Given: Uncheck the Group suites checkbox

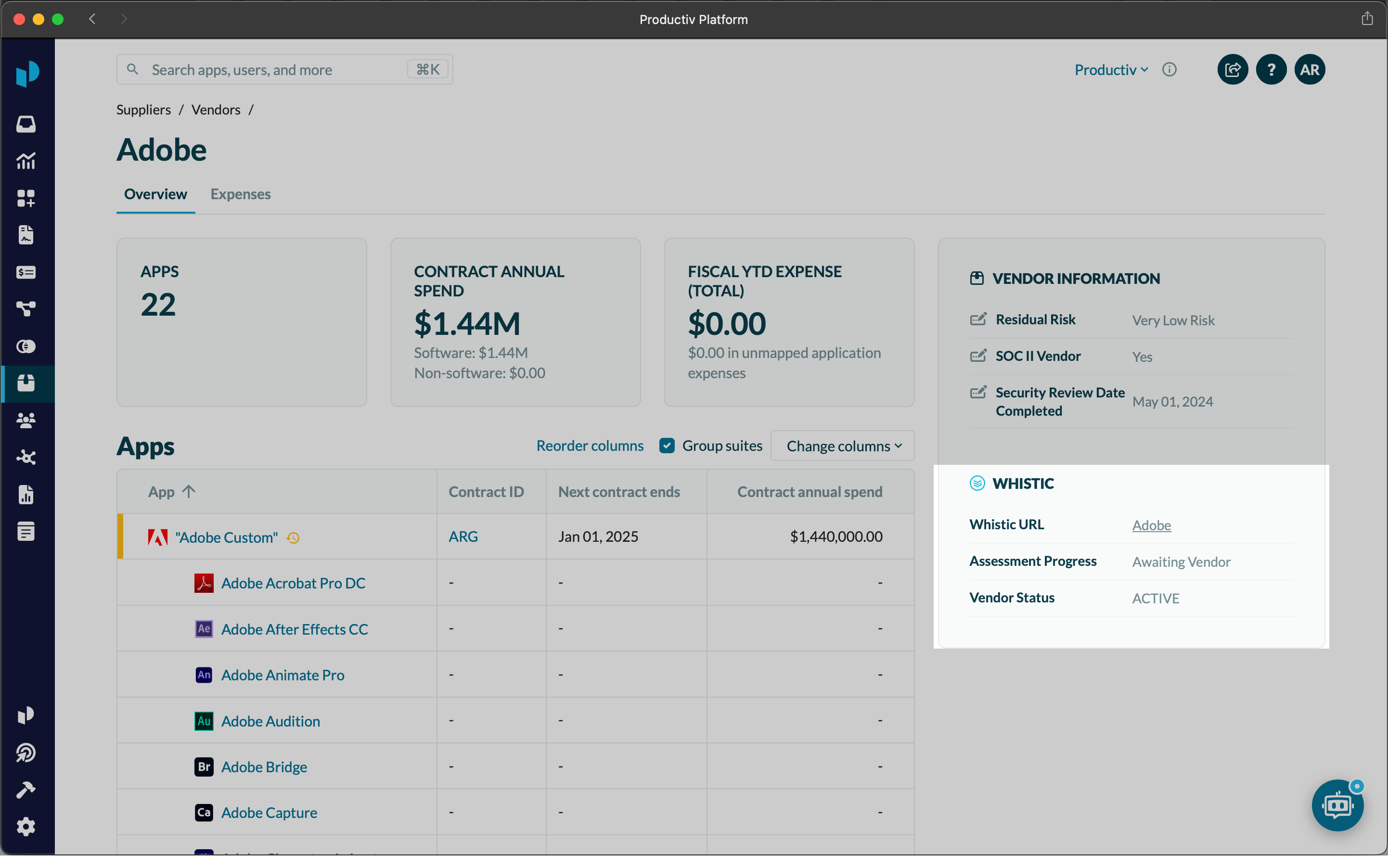Looking at the screenshot, I should tap(667, 446).
